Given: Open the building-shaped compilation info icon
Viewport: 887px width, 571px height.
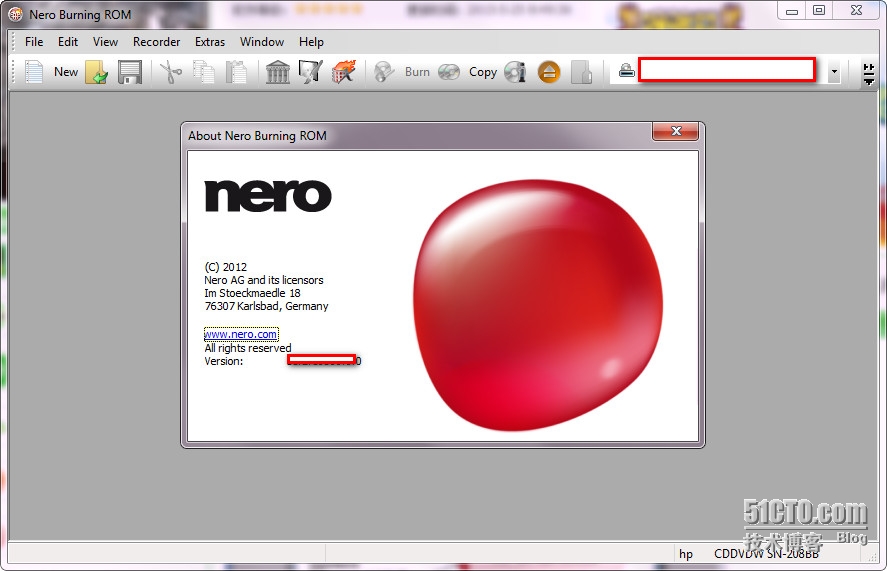Looking at the screenshot, I should (277, 72).
